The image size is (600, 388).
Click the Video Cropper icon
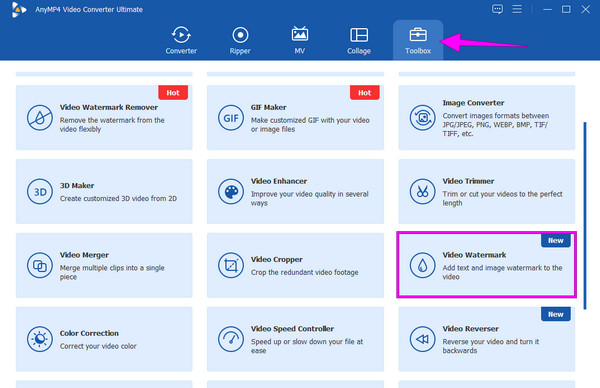[231, 265]
